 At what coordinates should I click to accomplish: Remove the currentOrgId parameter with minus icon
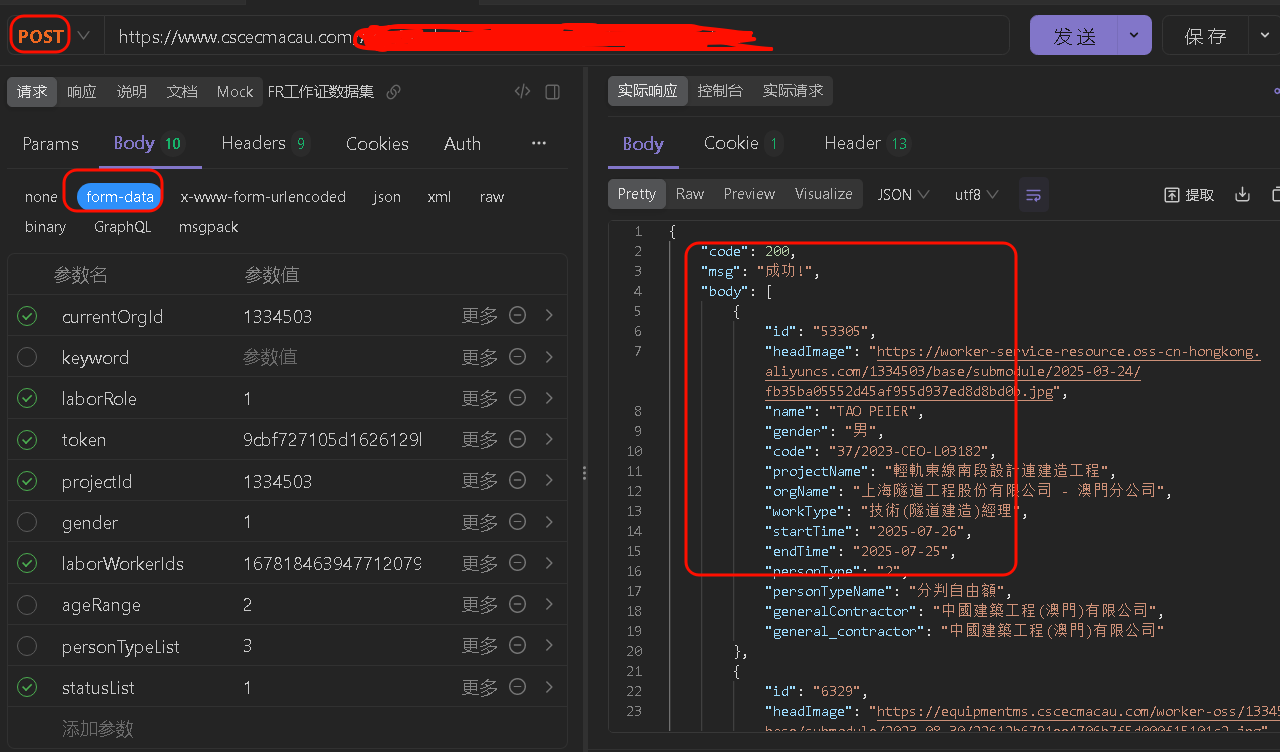point(518,316)
